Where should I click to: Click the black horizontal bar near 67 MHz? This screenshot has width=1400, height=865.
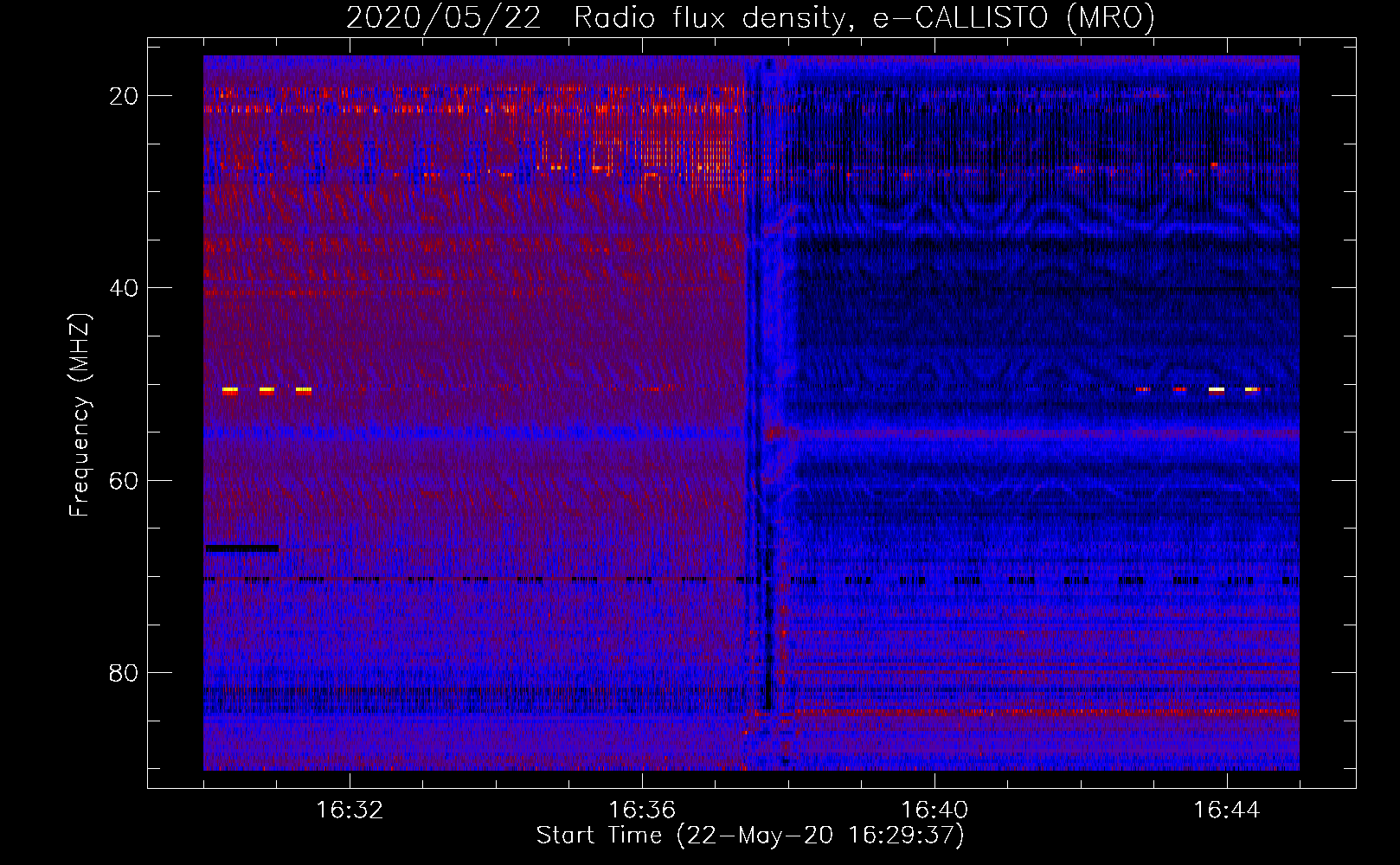coord(242,548)
